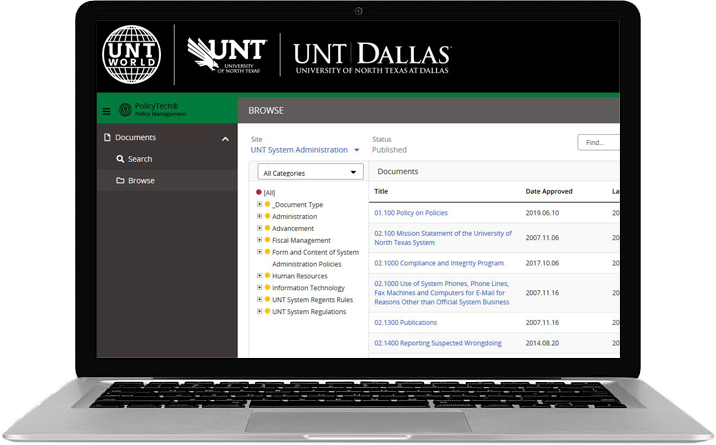Click the Documents page icon in the sidebar
Viewport: 716px width, 445px height.
point(107,137)
